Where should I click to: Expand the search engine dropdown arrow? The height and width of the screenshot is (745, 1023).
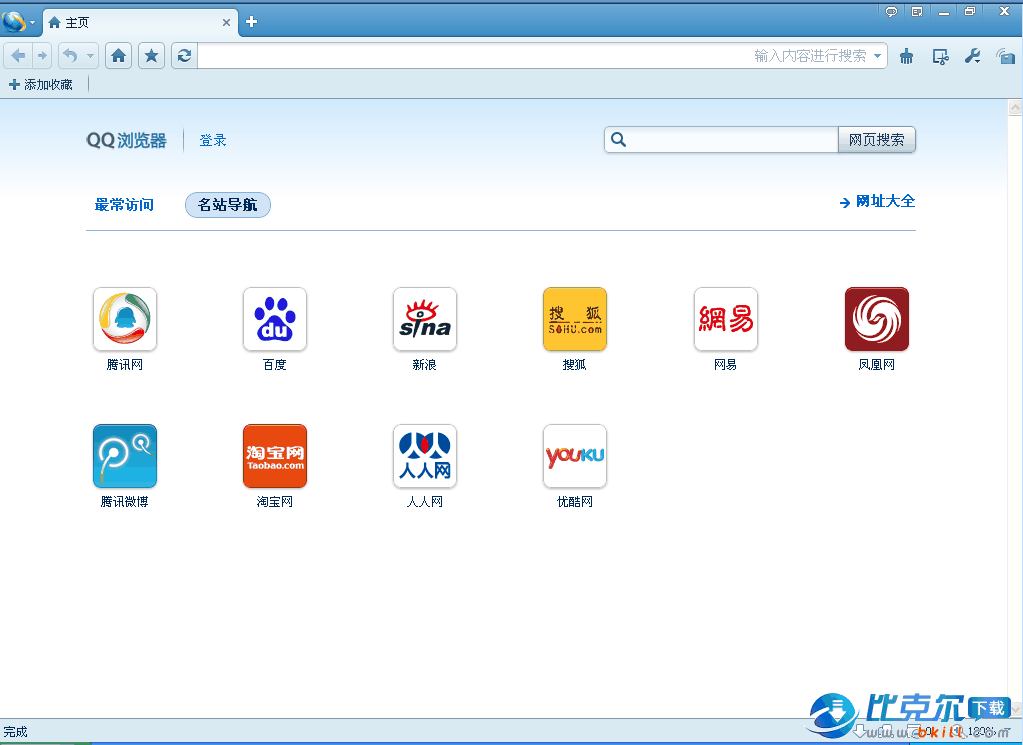pyautogui.click(x=878, y=56)
